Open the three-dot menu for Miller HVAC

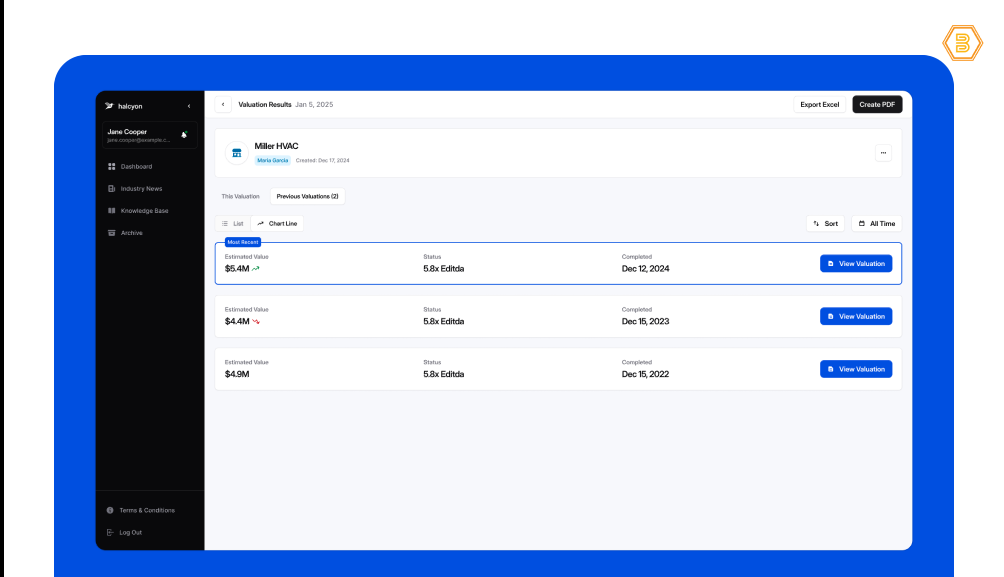pyautogui.click(x=883, y=153)
